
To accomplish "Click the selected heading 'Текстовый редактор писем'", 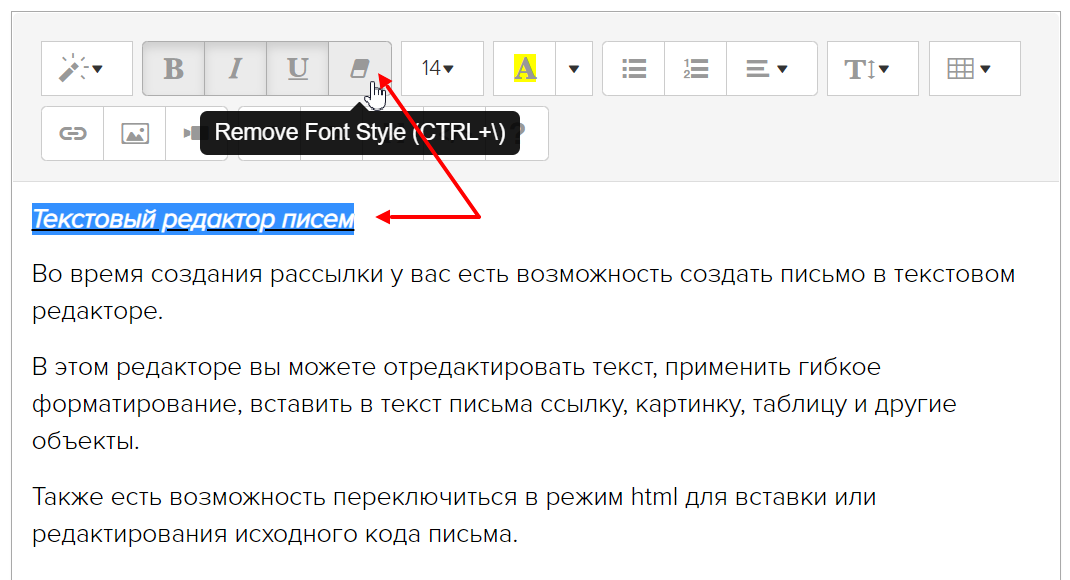I will click(193, 218).
